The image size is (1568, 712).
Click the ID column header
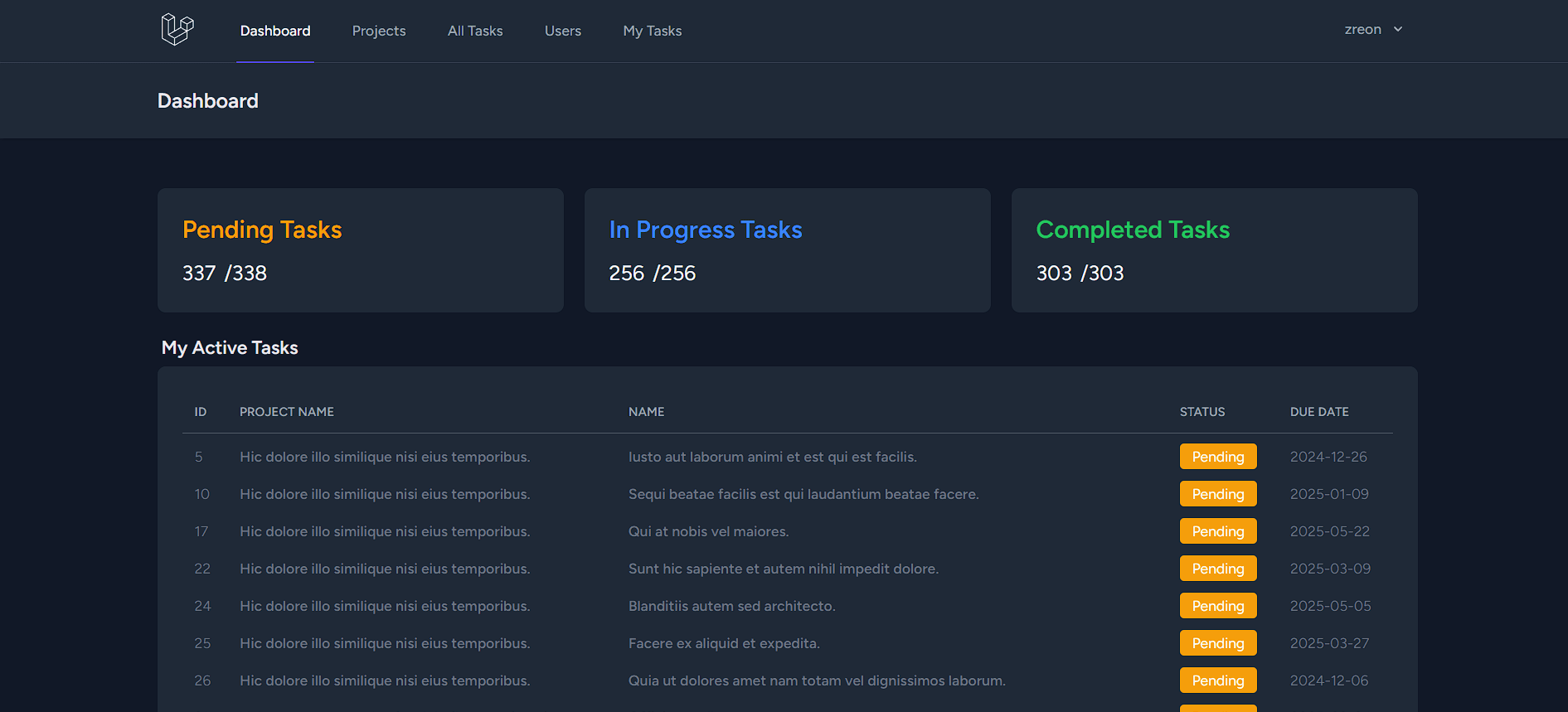[x=201, y=412]
